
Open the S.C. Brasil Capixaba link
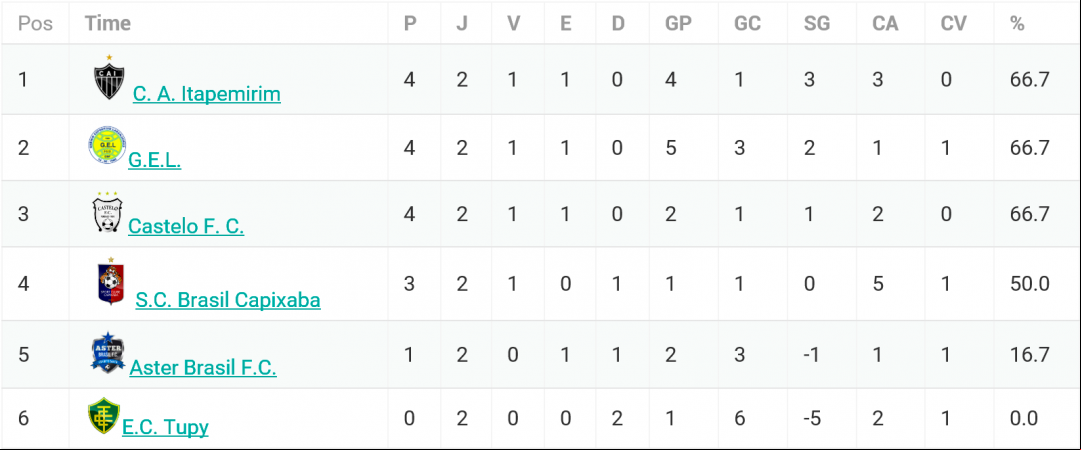228,300
